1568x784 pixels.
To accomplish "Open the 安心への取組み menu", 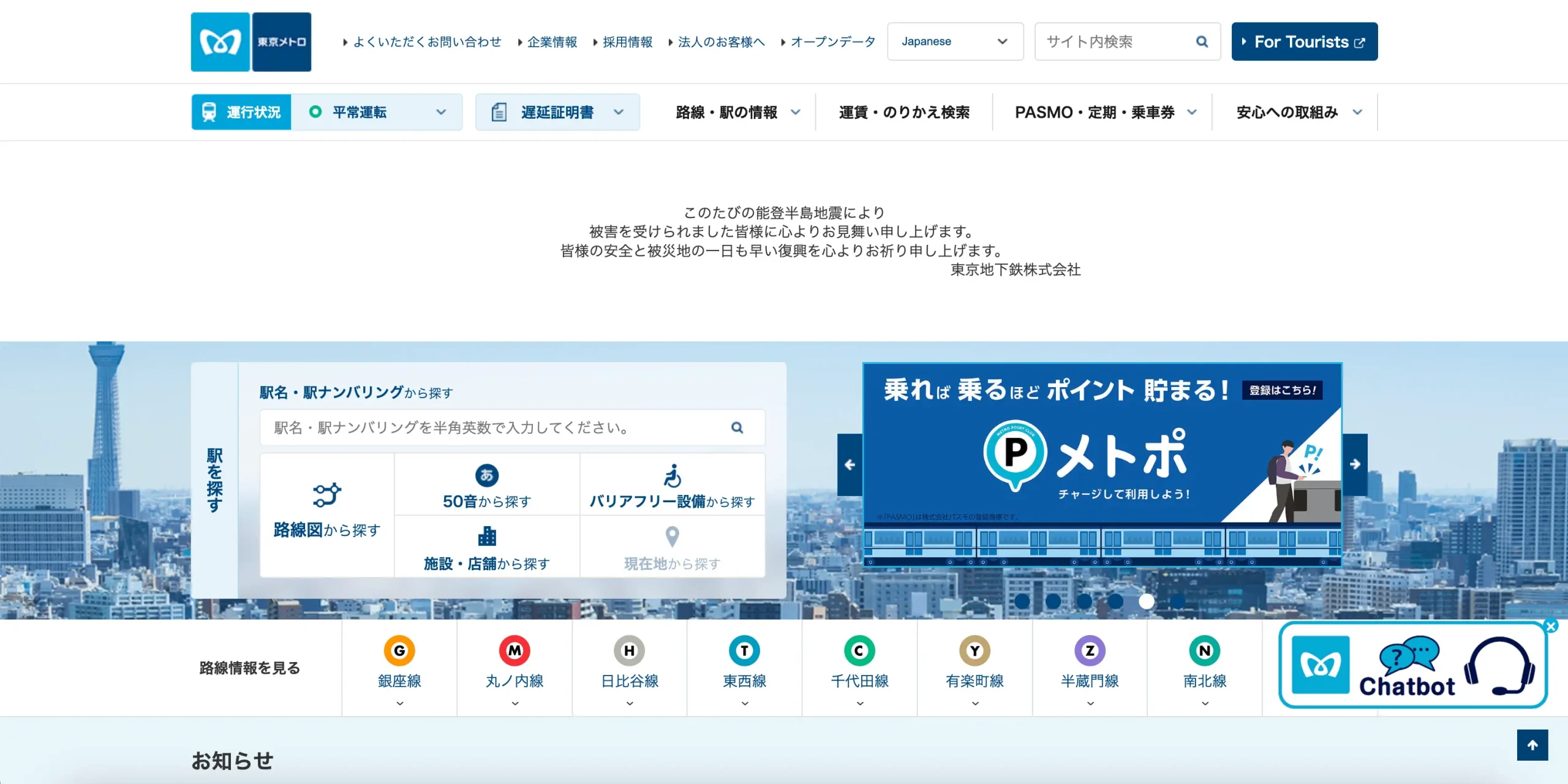I will pos(1298,112).
